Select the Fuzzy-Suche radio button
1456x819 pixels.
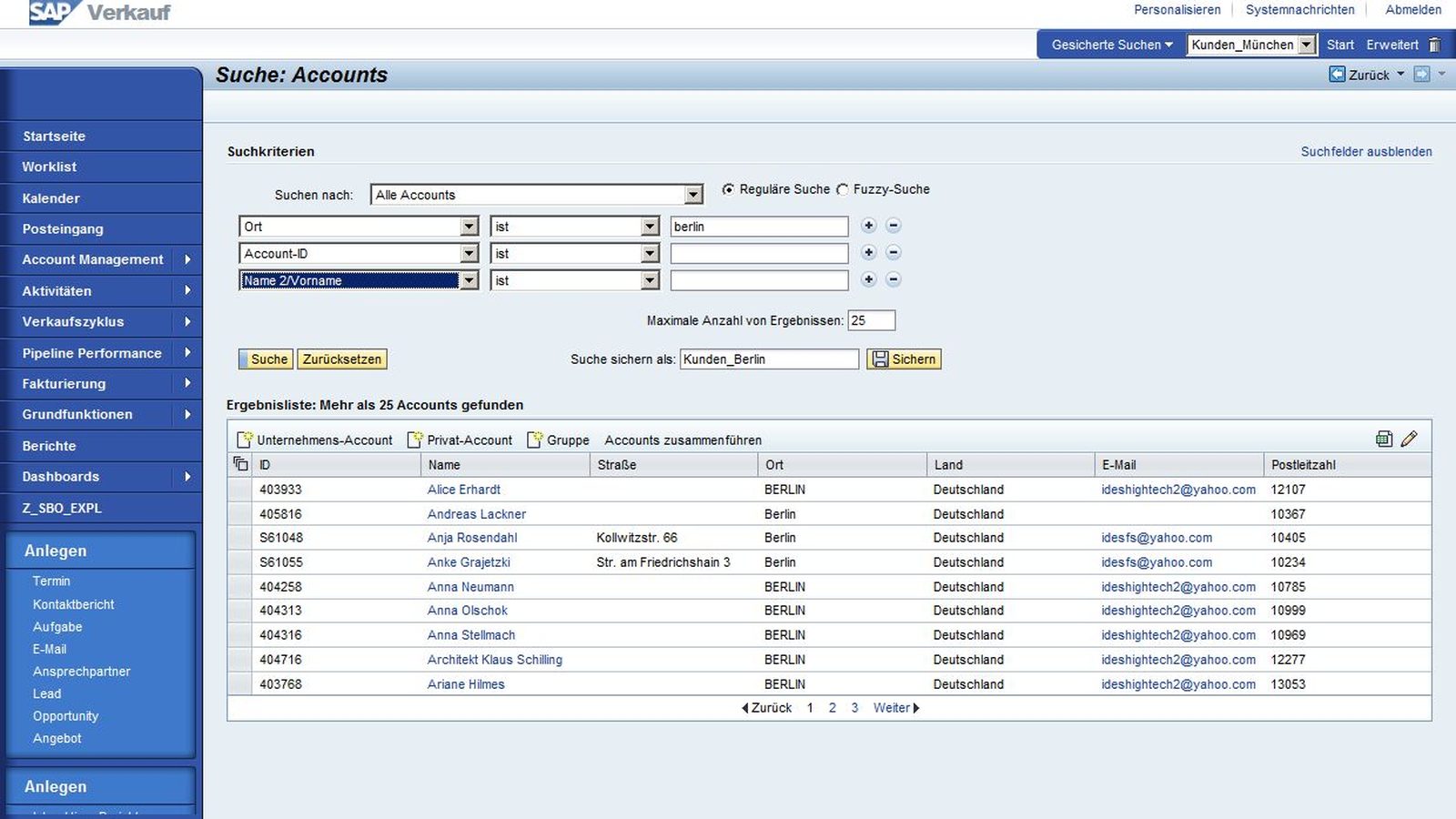click(843, 189)
